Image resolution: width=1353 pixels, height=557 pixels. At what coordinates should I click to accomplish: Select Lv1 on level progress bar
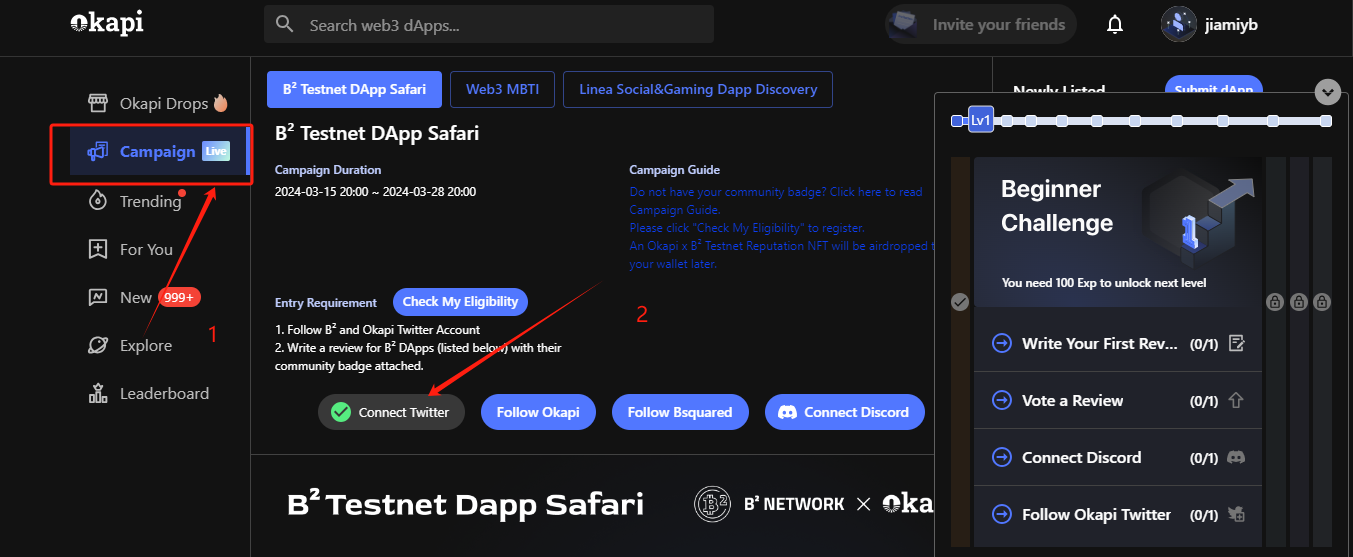pyautogui.click(x=981, y=121)
